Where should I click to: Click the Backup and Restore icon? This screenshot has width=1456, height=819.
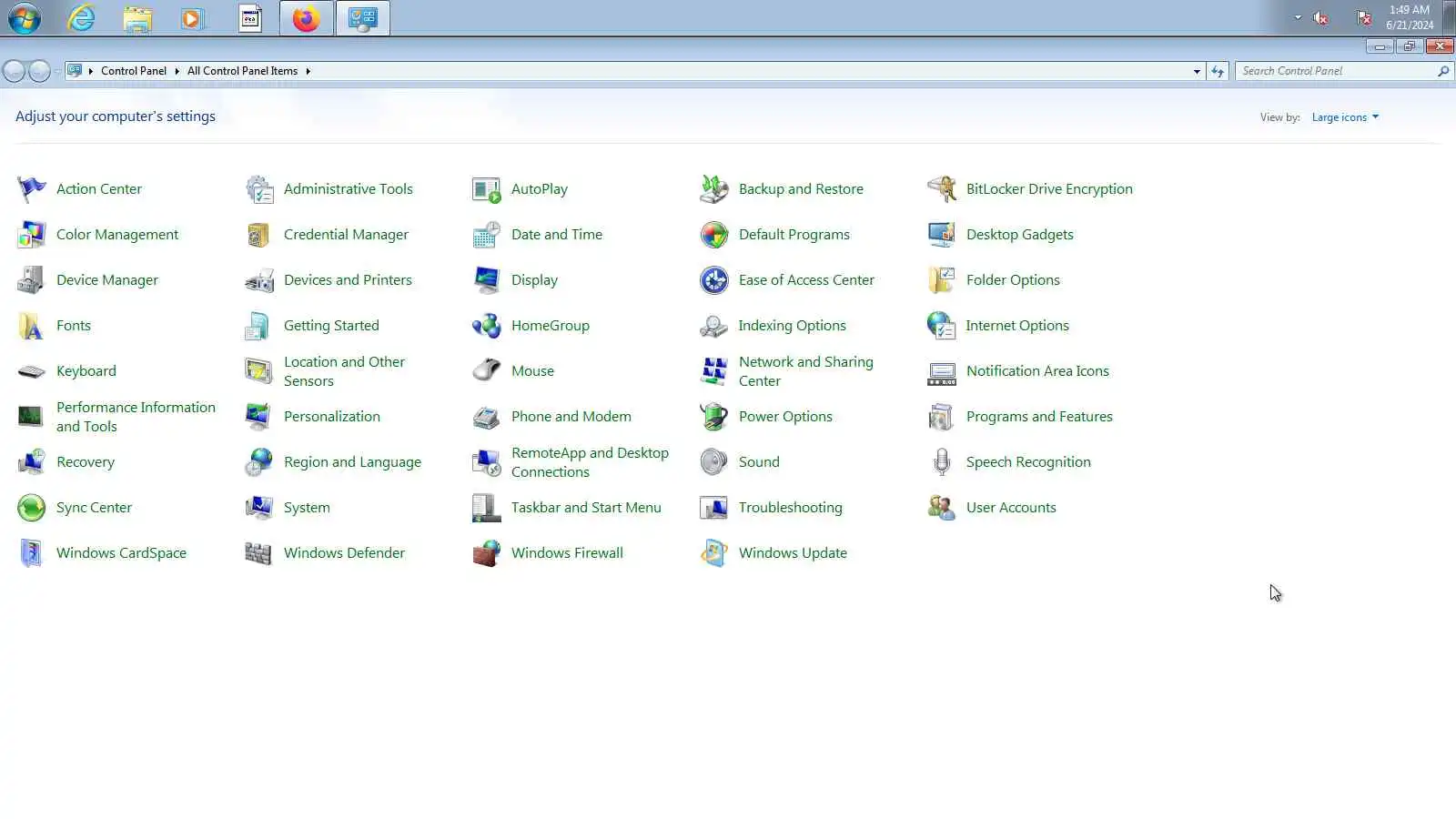(x=714, y=189)
